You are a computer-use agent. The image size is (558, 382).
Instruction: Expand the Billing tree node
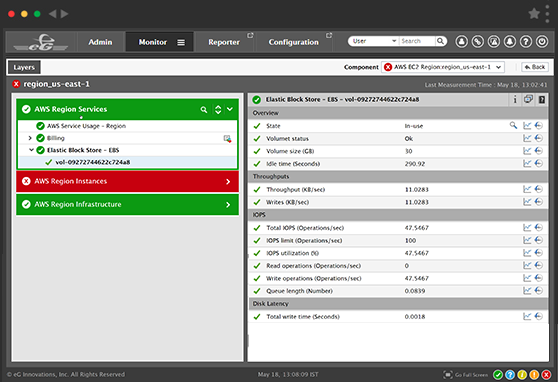(30, 138)
